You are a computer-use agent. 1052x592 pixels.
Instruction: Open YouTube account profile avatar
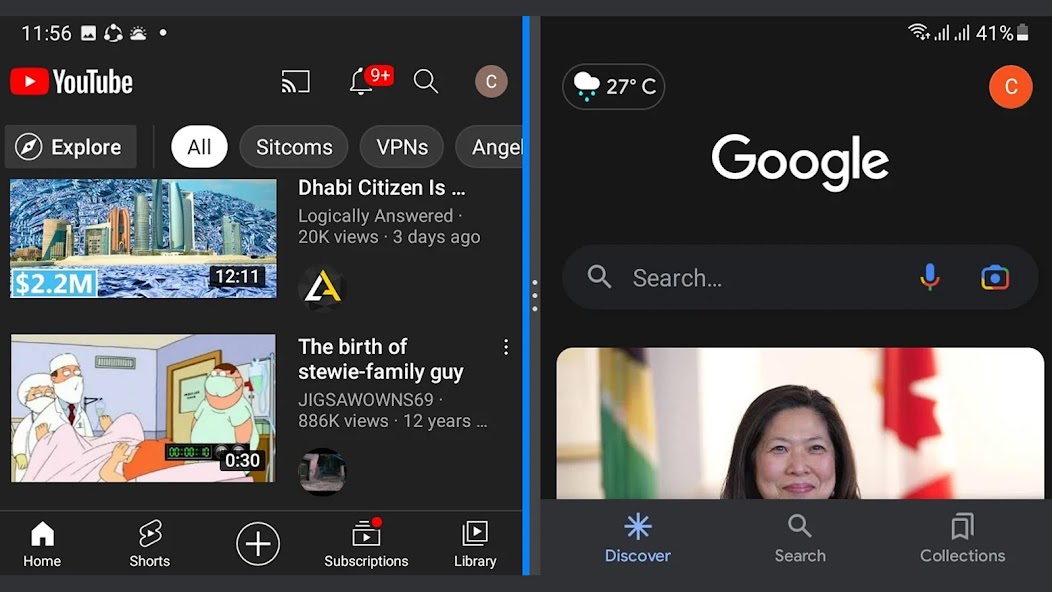click(491, 82)
